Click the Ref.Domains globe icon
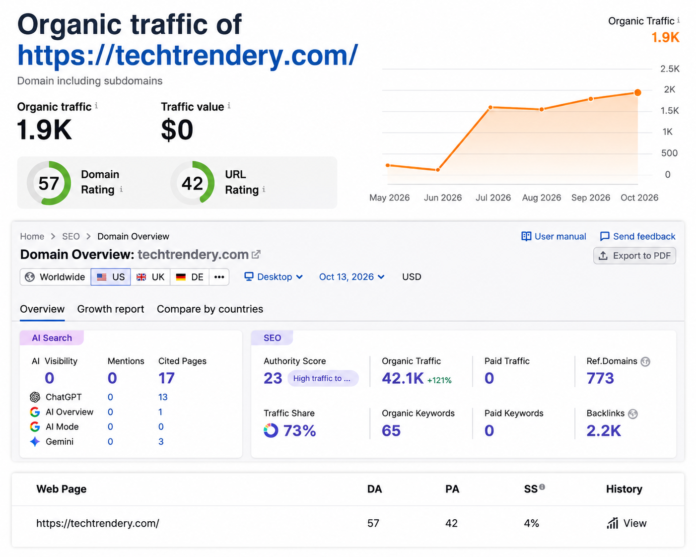 [645, 362]
